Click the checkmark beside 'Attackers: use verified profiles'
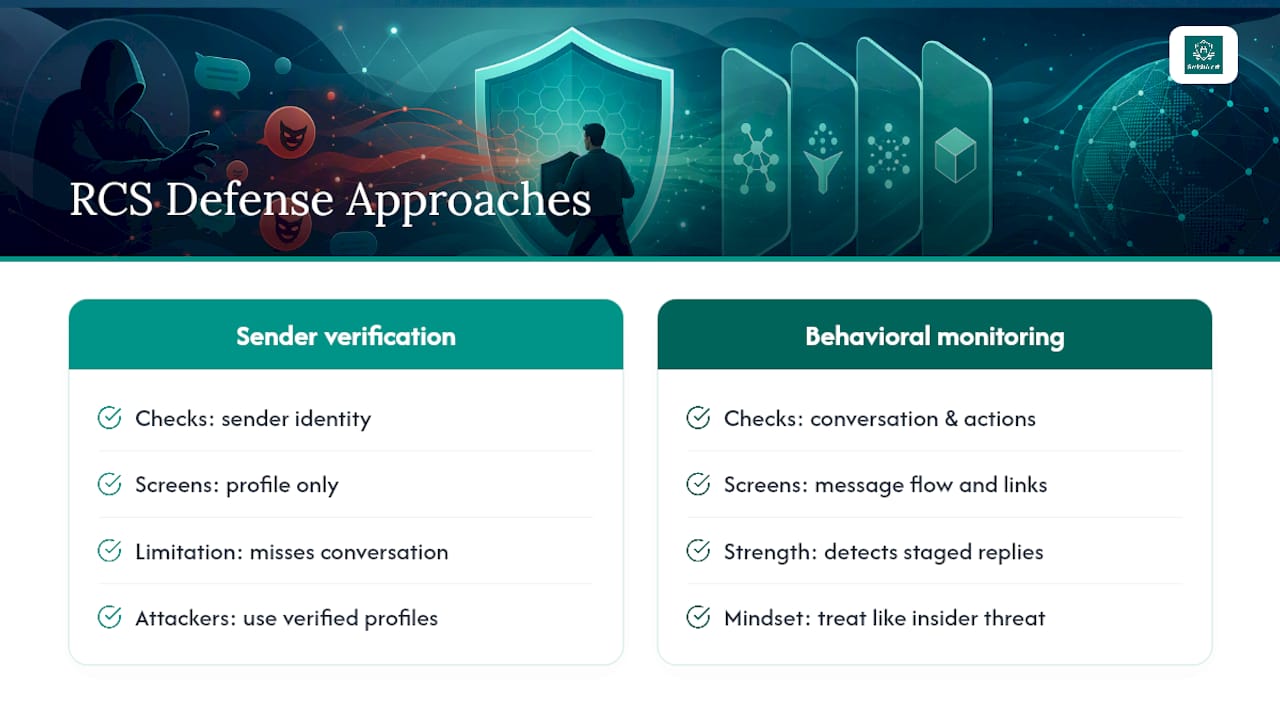This screenshot has width=1280, height=720. click(x=110, y=618)
